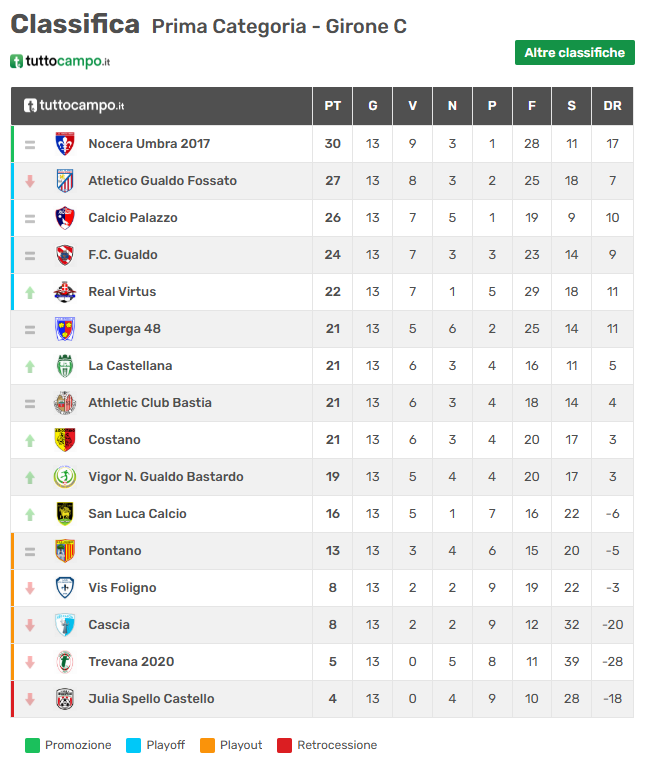Viewport: 652px width, 758px height.
Task: Click the Superga 48 shield icon
Action: (65, 329)
